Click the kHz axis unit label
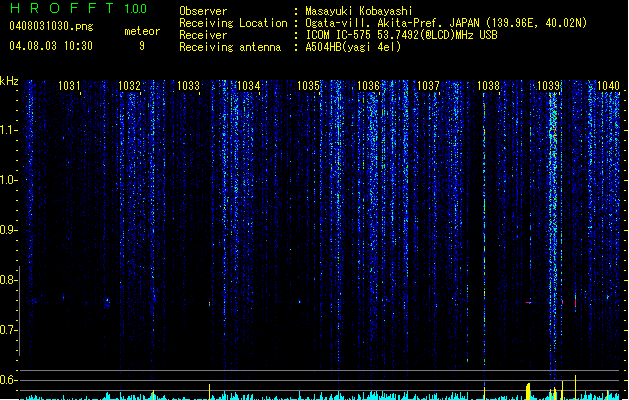The height and width of the screenshot is (400, 629). 9,81
